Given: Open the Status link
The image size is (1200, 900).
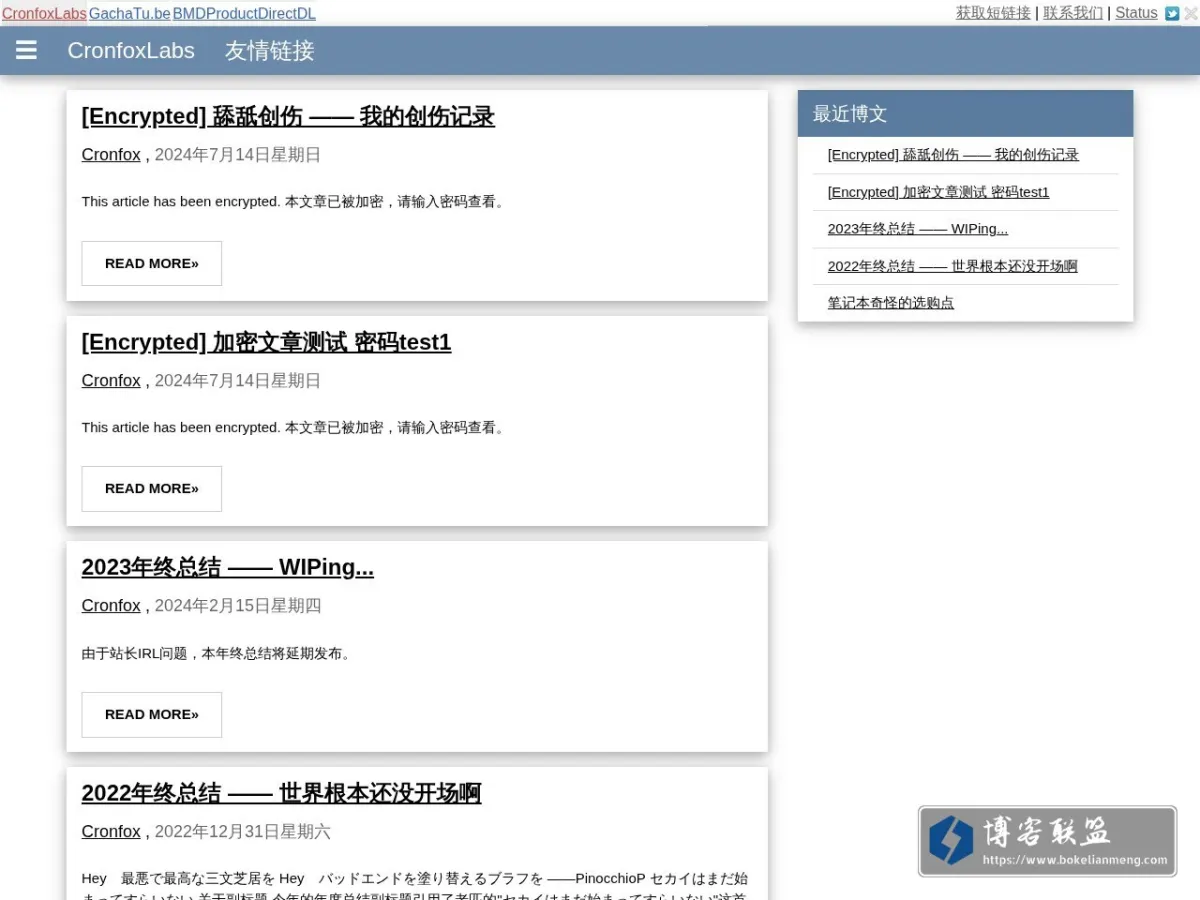Looking at the screenshot, I should point(1136,13).
